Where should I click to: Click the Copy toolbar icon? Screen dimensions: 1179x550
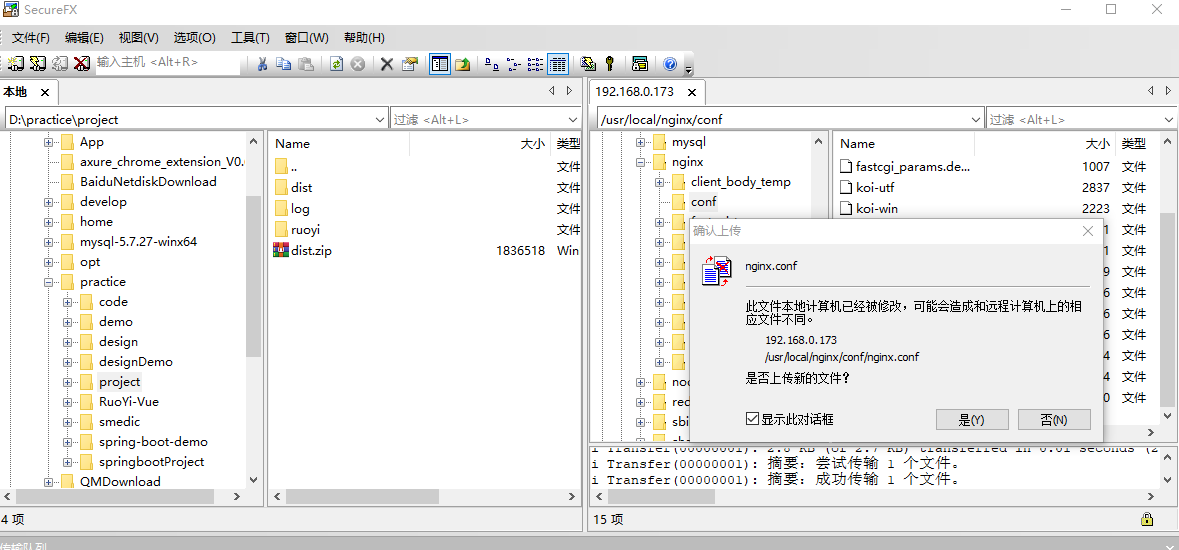coord(283,64)
